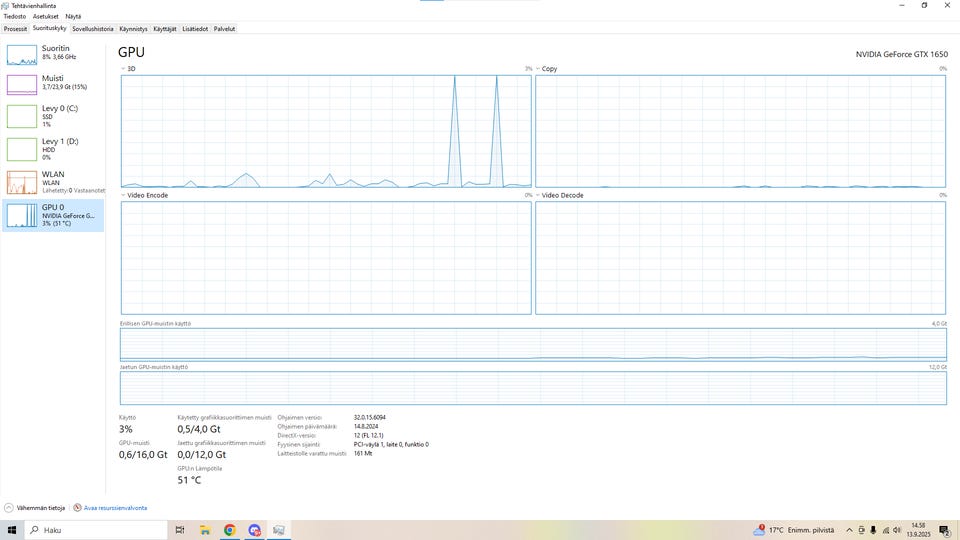Viewport: 960px width, 540px height.
Task: Open the Tiedosto menu
Action: pos(15,17)
